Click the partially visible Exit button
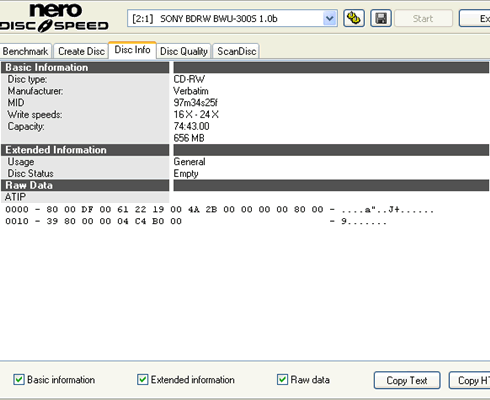Viewport: 490px width, 400px height. point(475,18)
